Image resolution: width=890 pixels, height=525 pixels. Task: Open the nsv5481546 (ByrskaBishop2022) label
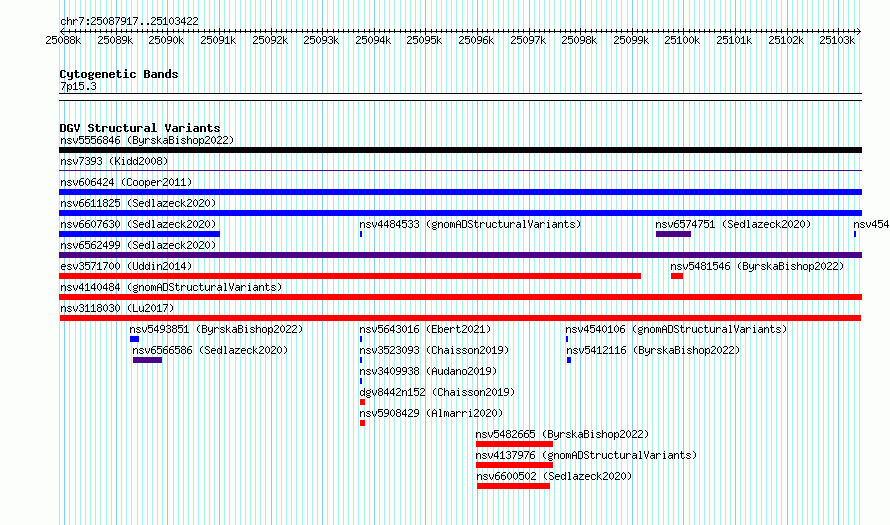(757, 266)
